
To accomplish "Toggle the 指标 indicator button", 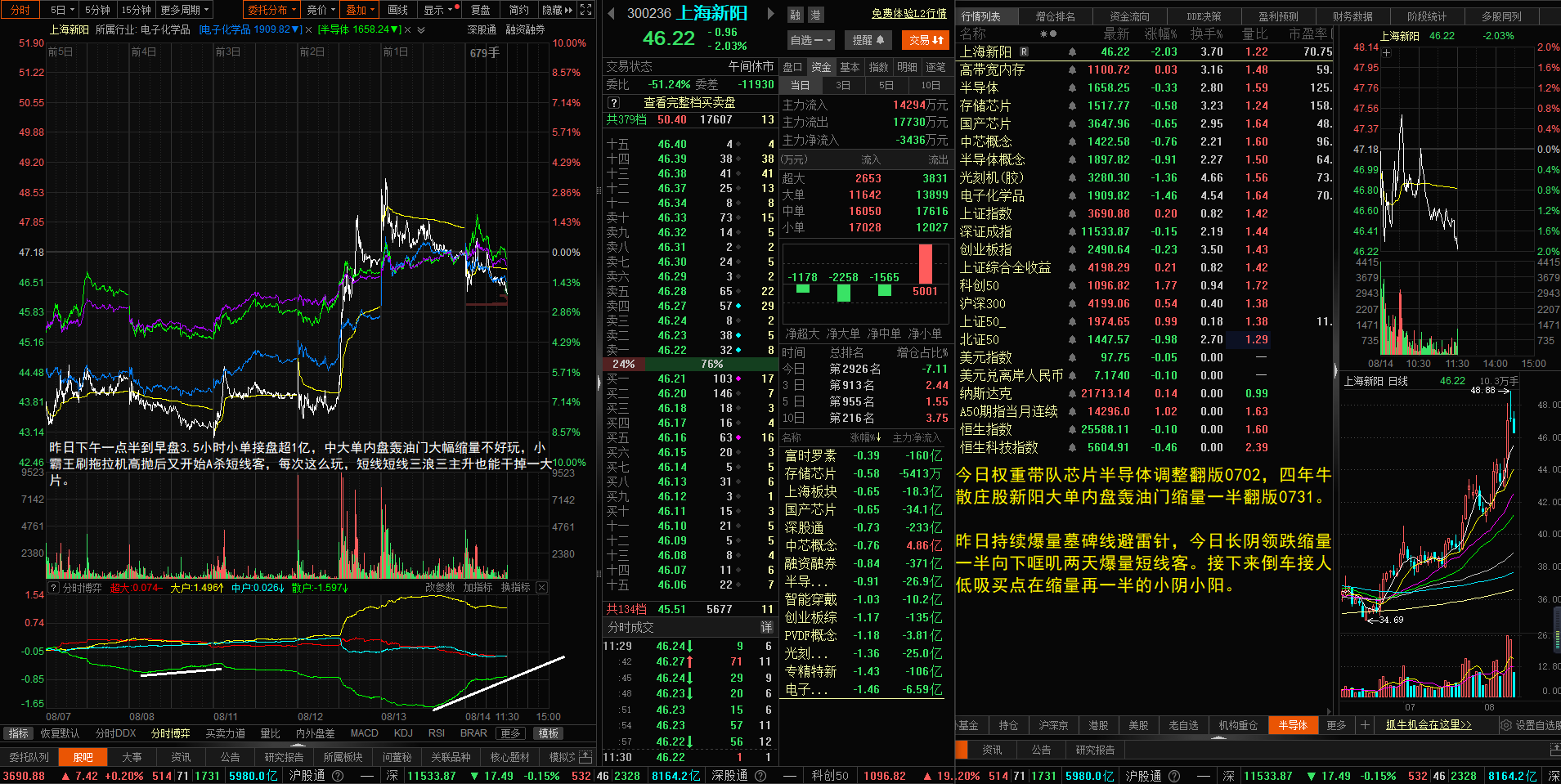I will tap(18, 733).
